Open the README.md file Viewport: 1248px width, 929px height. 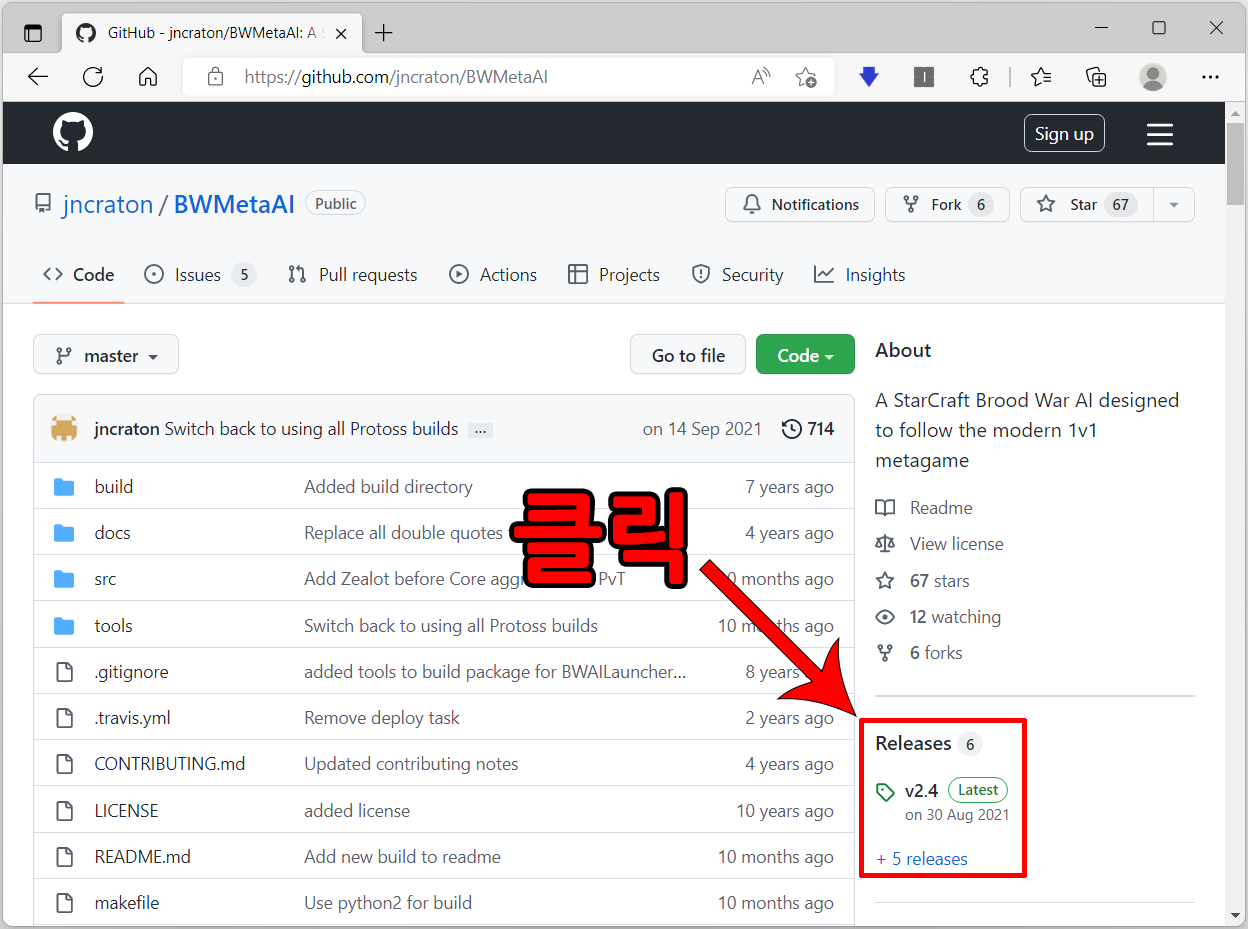(142, 857)
